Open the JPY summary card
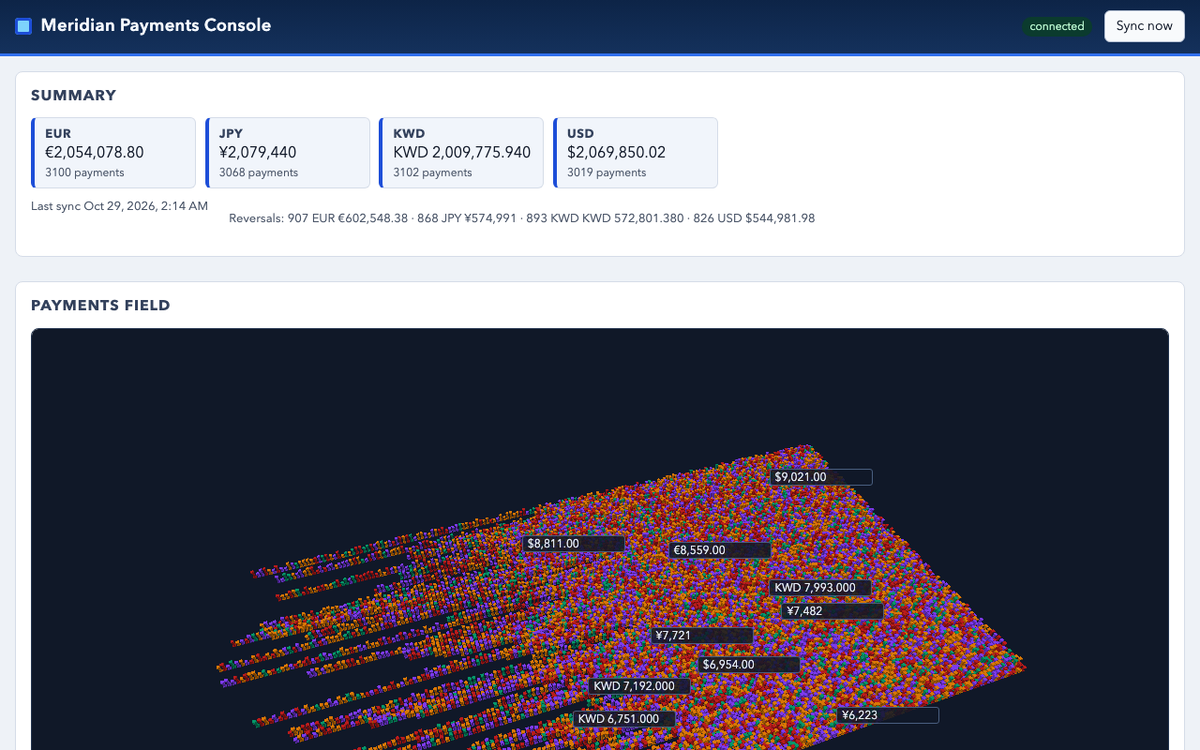Image resolution: width=1200 pixels, height=750 pixels. click(287, 153)
